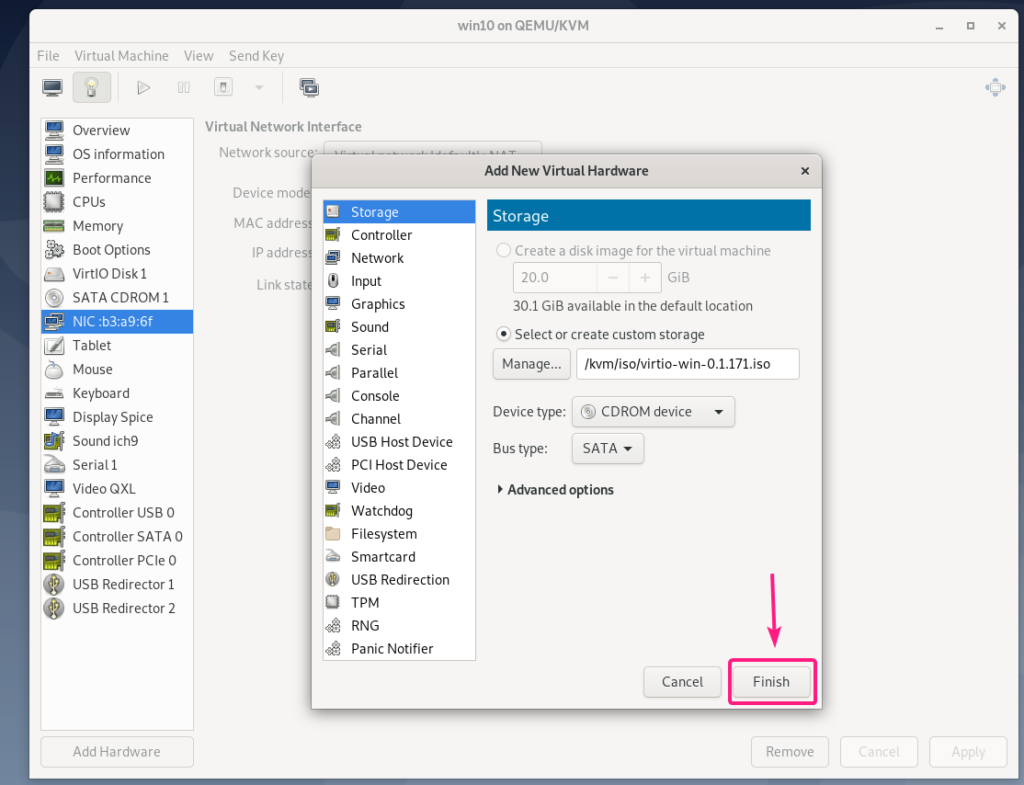Choose Graphics hardware type in dialog
The width and height of the screenshot is (1024, 785).
tap(399, 304)
